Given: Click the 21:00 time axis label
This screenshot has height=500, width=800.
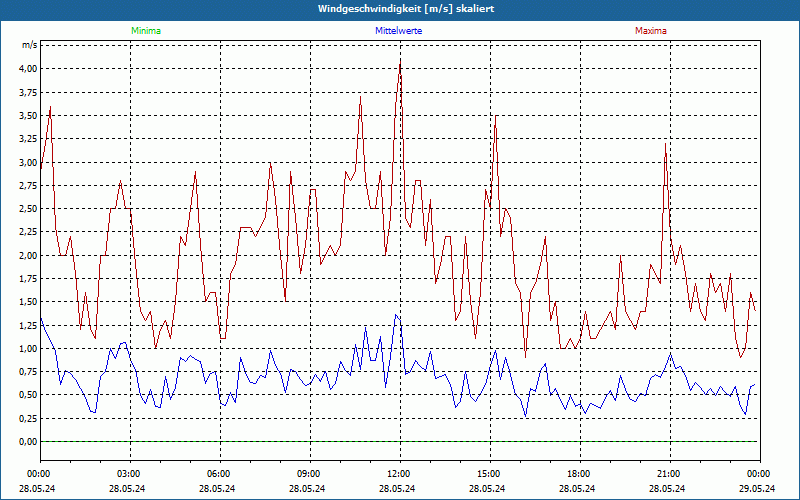Looking at the screenshot, I should coord(670,474).
